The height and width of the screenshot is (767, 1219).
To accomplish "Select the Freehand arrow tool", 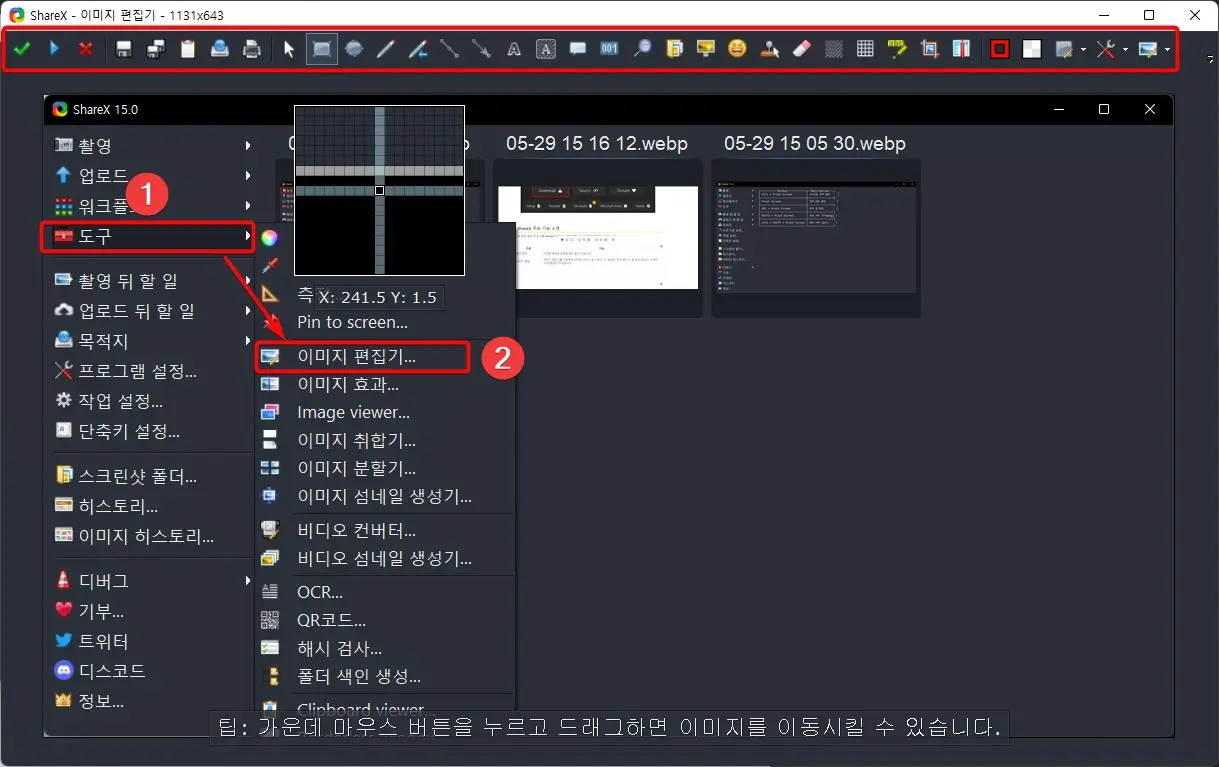I will click(x=418, y=49).
